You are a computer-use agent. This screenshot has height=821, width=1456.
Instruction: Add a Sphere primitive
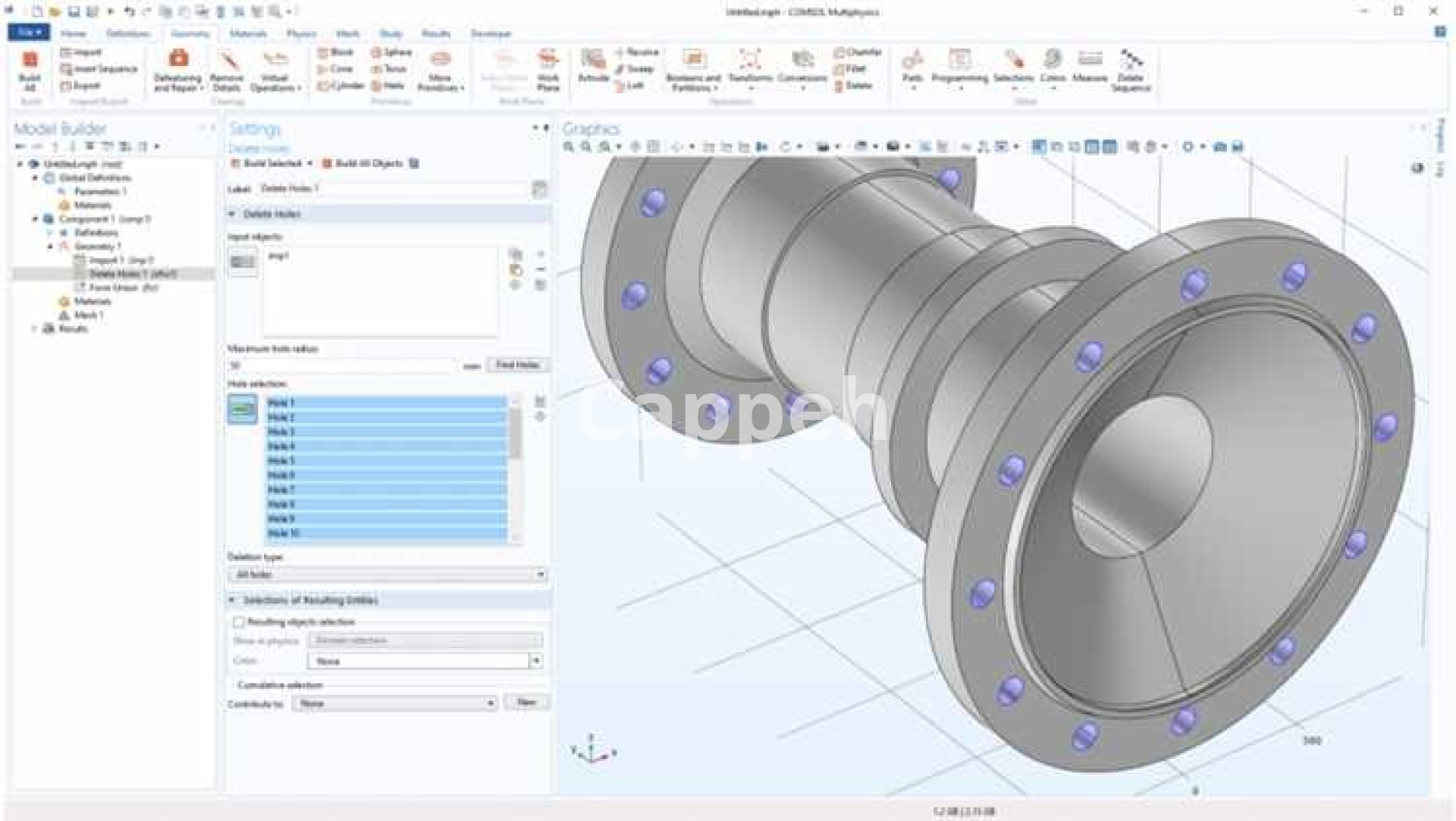(x=391, y=52)
